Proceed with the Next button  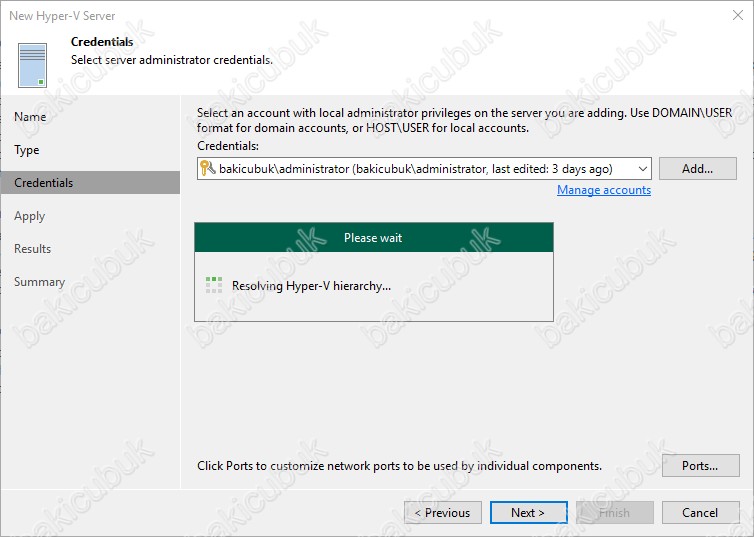coord(528,512)
